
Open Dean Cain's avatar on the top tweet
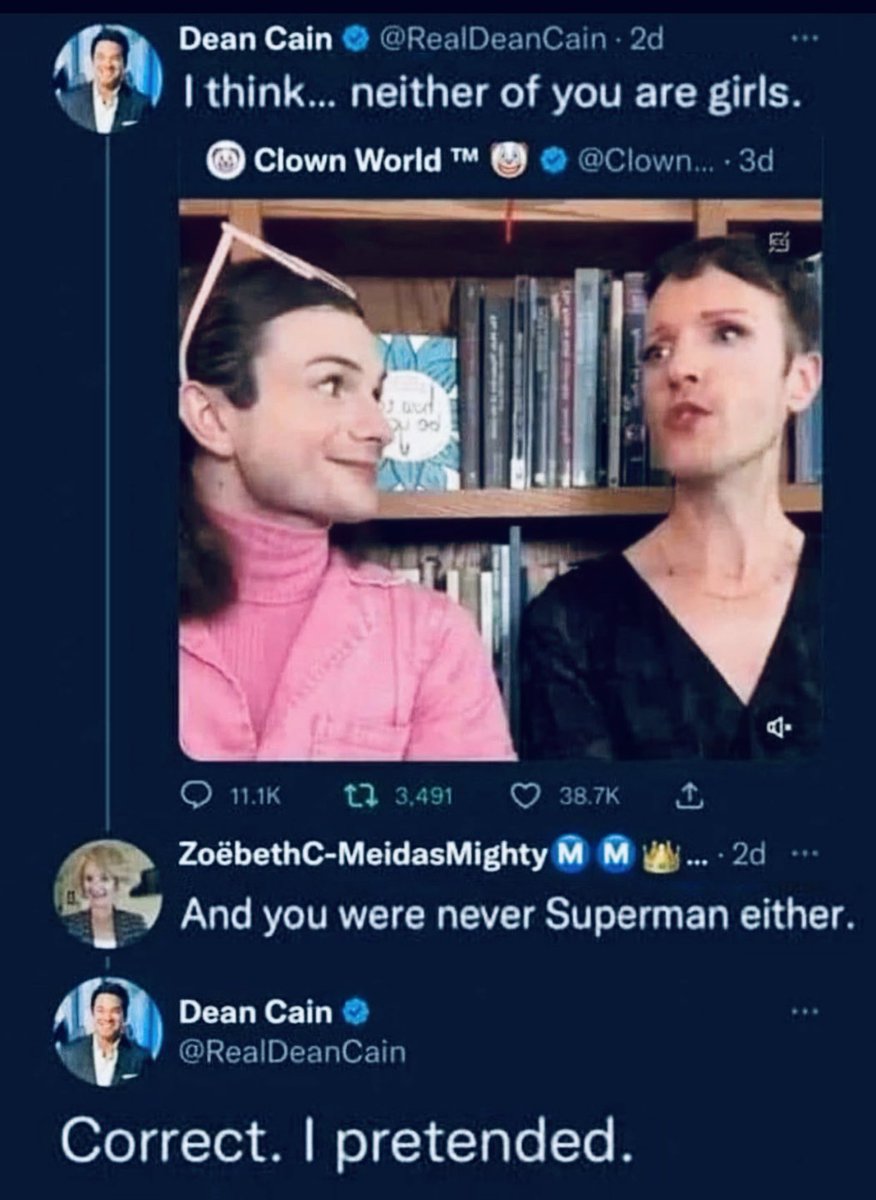[106, 79]
